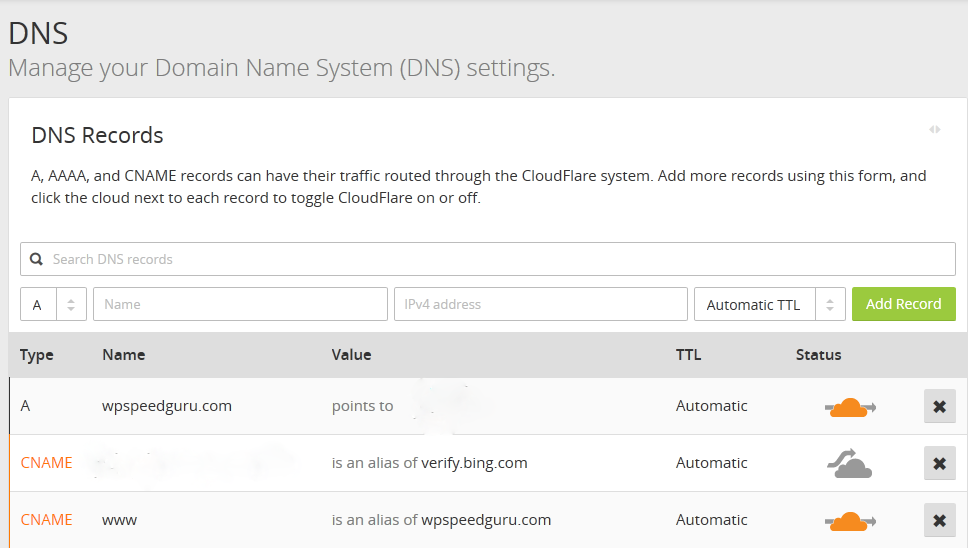Click the 'points to' value in A record
Viewport: 968px width, 548px height.
pyautogui.click(x=362, y=406)
